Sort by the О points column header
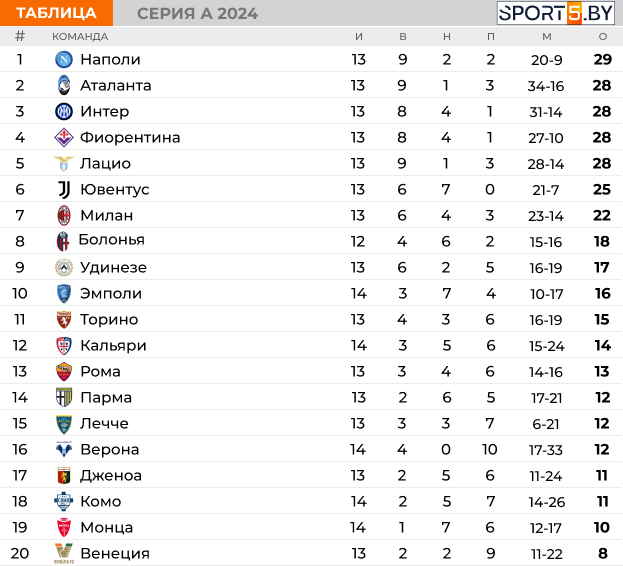The height and width of the screenshot is (566, 623). point(603,37)
